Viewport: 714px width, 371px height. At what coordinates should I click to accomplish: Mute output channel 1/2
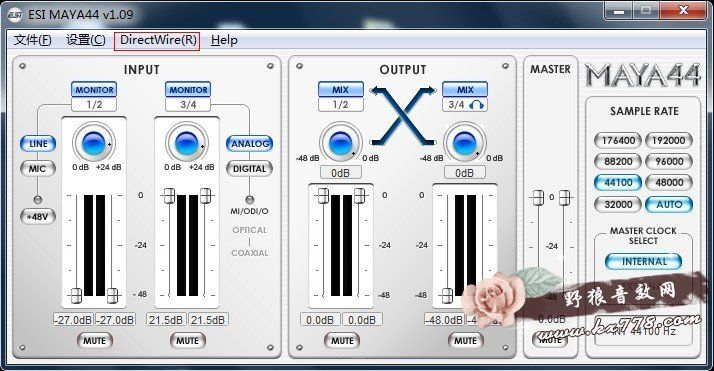(x=342, y=341)
